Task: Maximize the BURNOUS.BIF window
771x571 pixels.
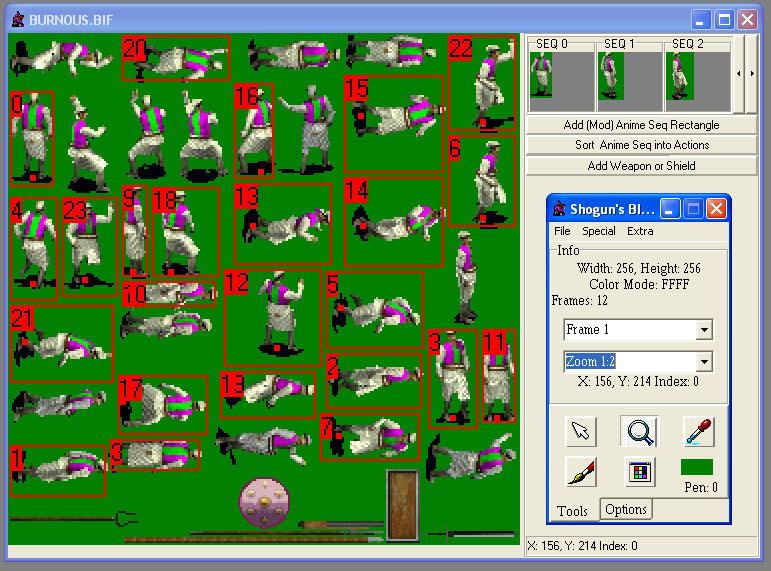Action: point(724,20)
